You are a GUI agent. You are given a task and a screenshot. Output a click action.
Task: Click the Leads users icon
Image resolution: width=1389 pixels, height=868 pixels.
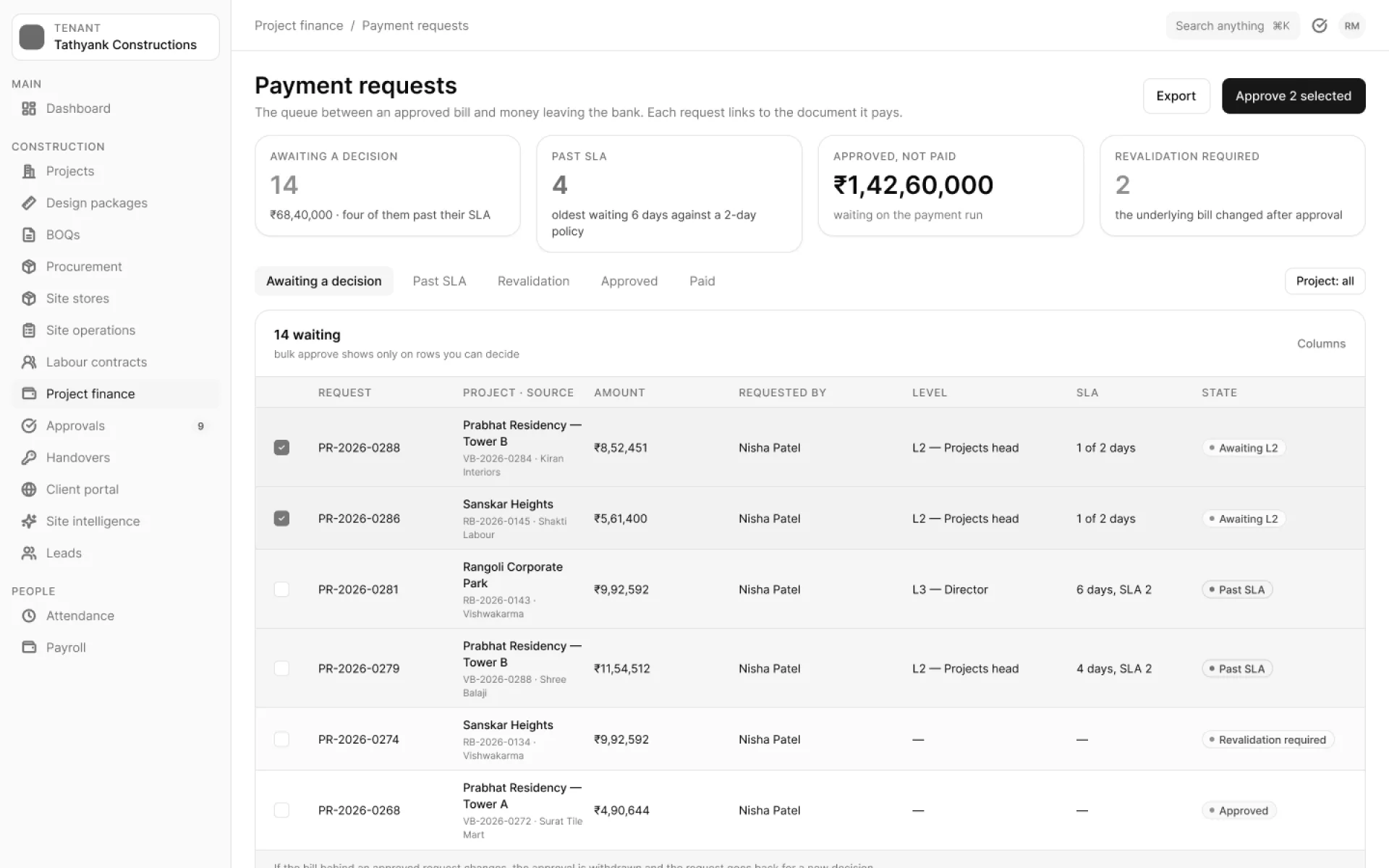pos(29,553)
